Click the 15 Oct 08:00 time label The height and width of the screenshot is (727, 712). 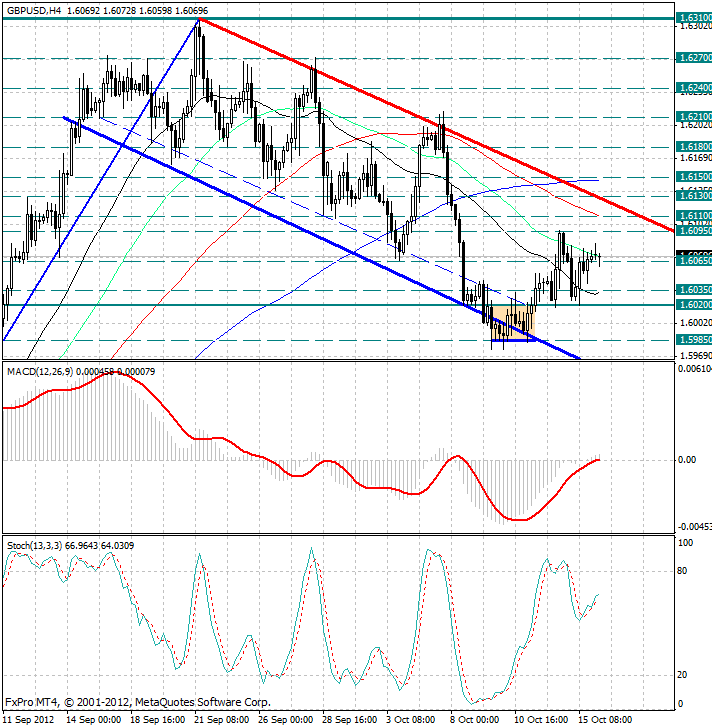pos(605,720)
